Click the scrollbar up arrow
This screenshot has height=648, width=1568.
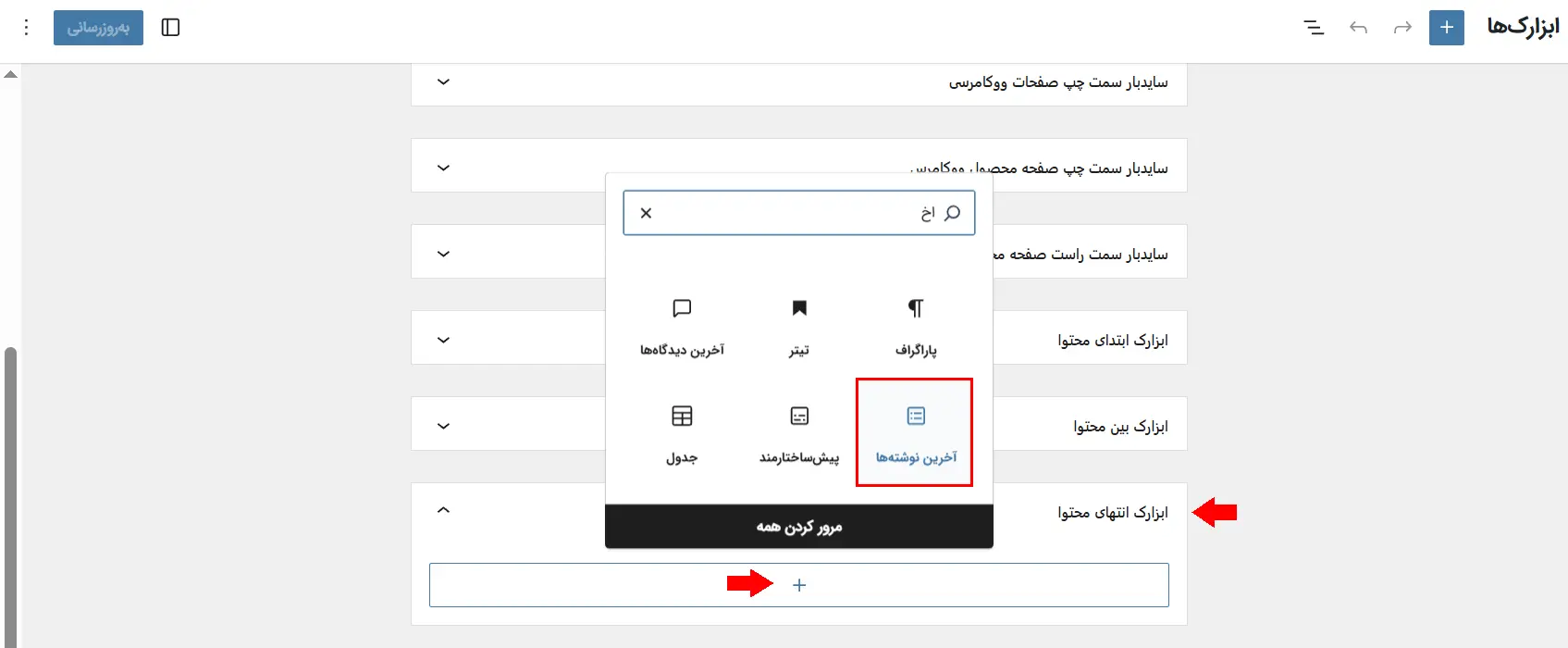click(x=10, y=74)
